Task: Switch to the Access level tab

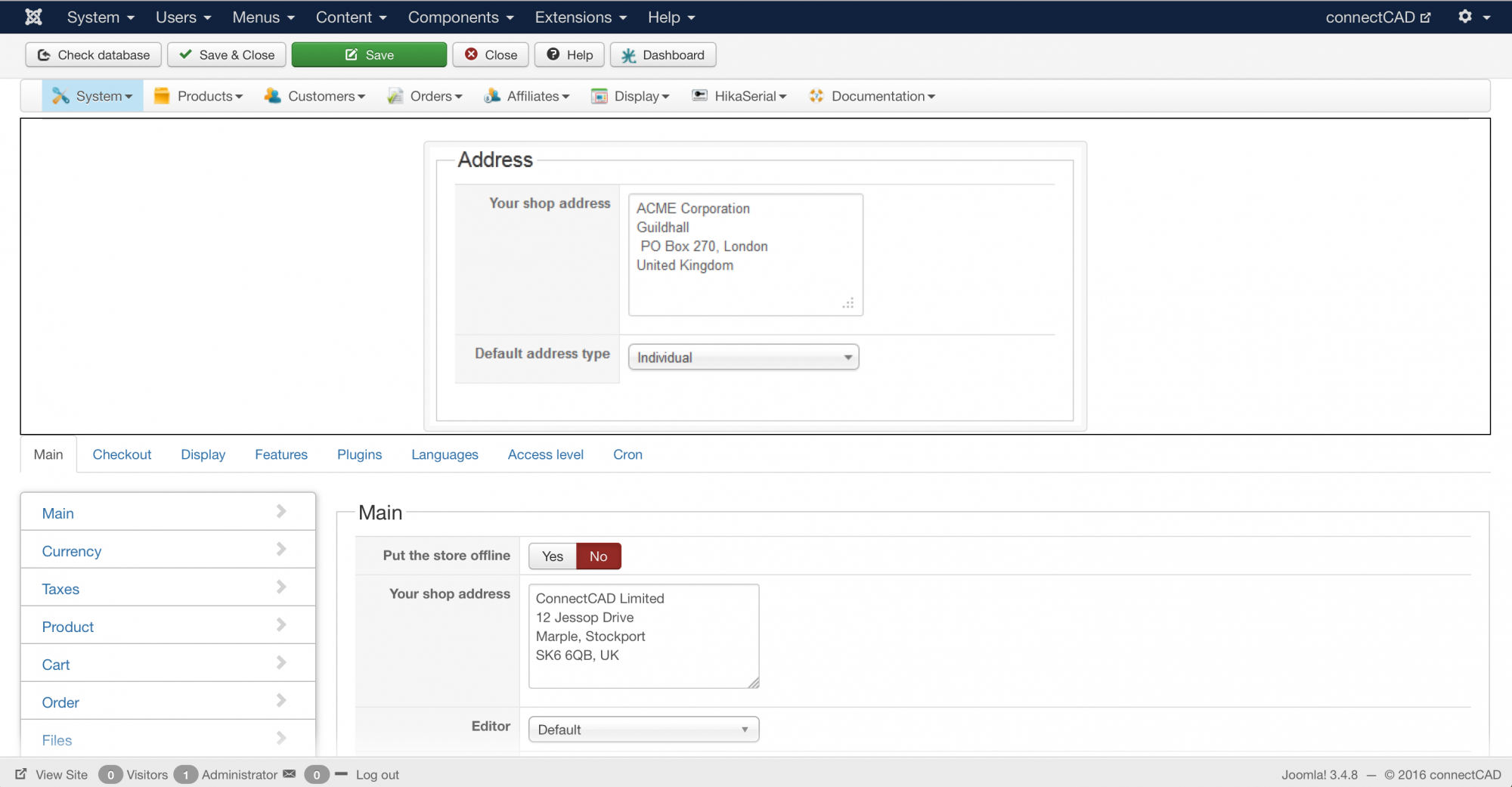Action: pyautogui.click(x=546, y=454)
